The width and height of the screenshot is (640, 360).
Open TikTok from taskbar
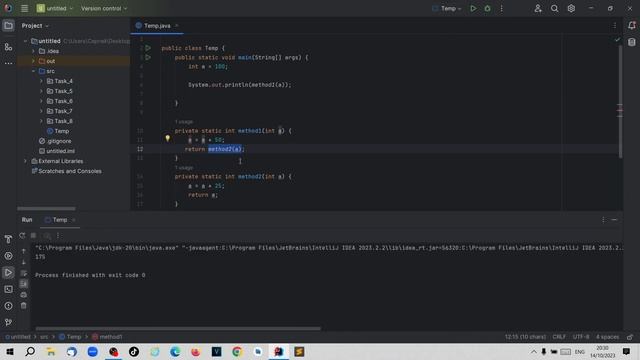point(134,351)
